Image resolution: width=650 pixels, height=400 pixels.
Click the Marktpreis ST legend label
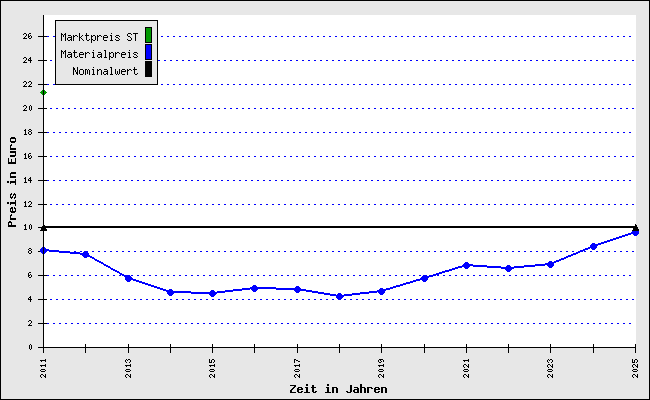pyautogui.click(x=99, y=37)
